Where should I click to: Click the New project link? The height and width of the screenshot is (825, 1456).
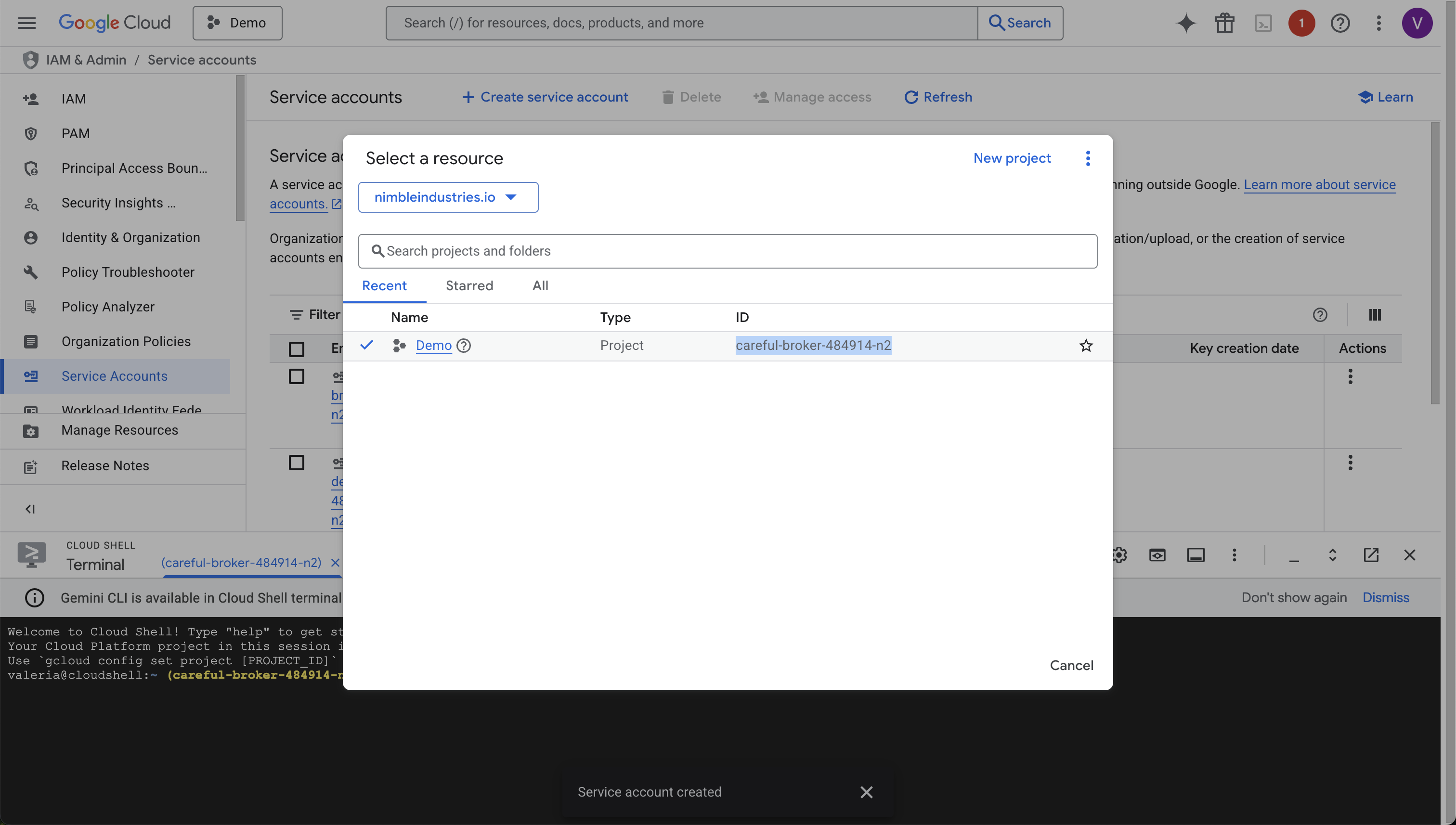(1012, 158)
